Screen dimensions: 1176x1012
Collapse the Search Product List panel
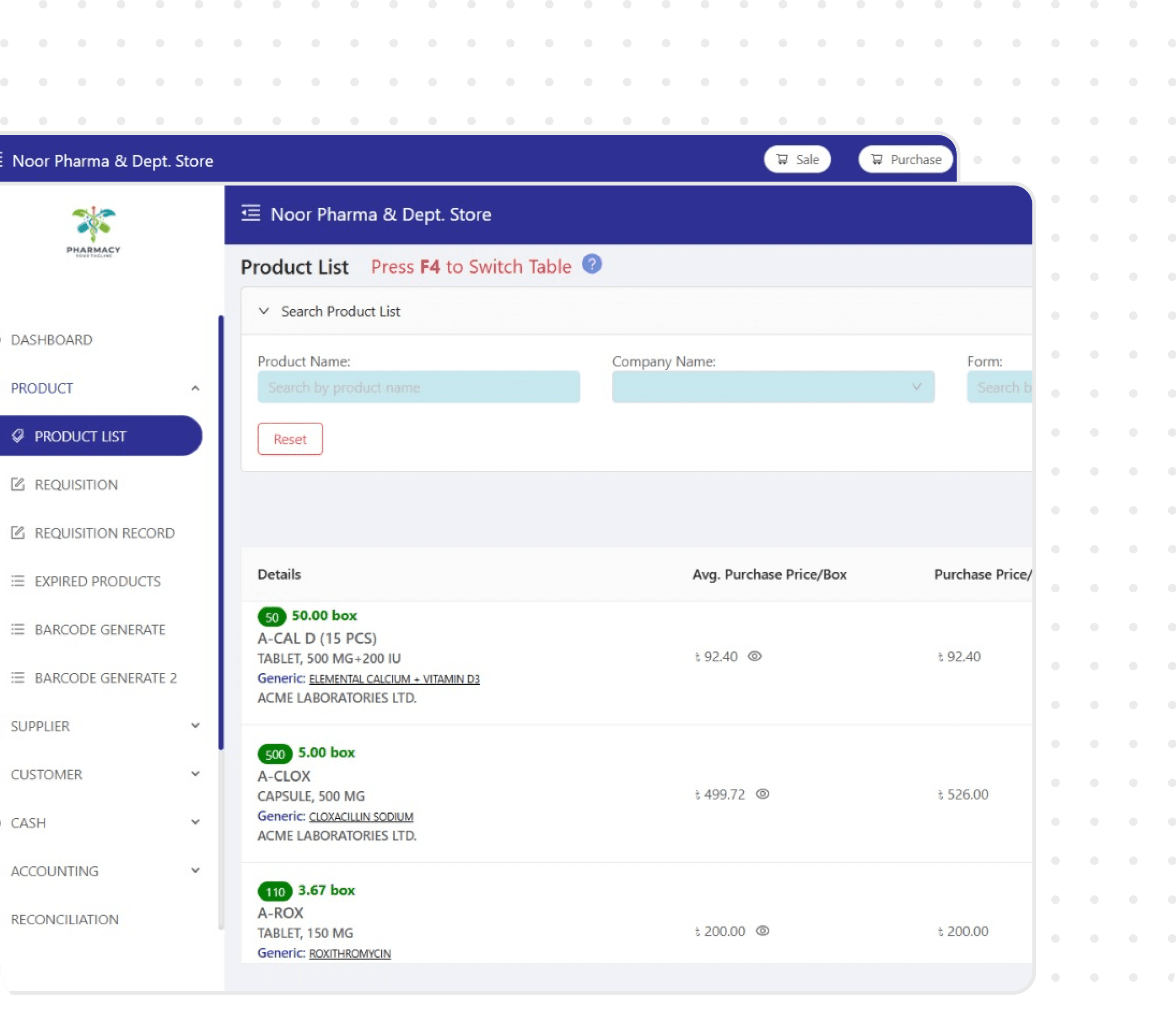pos(264,311)
